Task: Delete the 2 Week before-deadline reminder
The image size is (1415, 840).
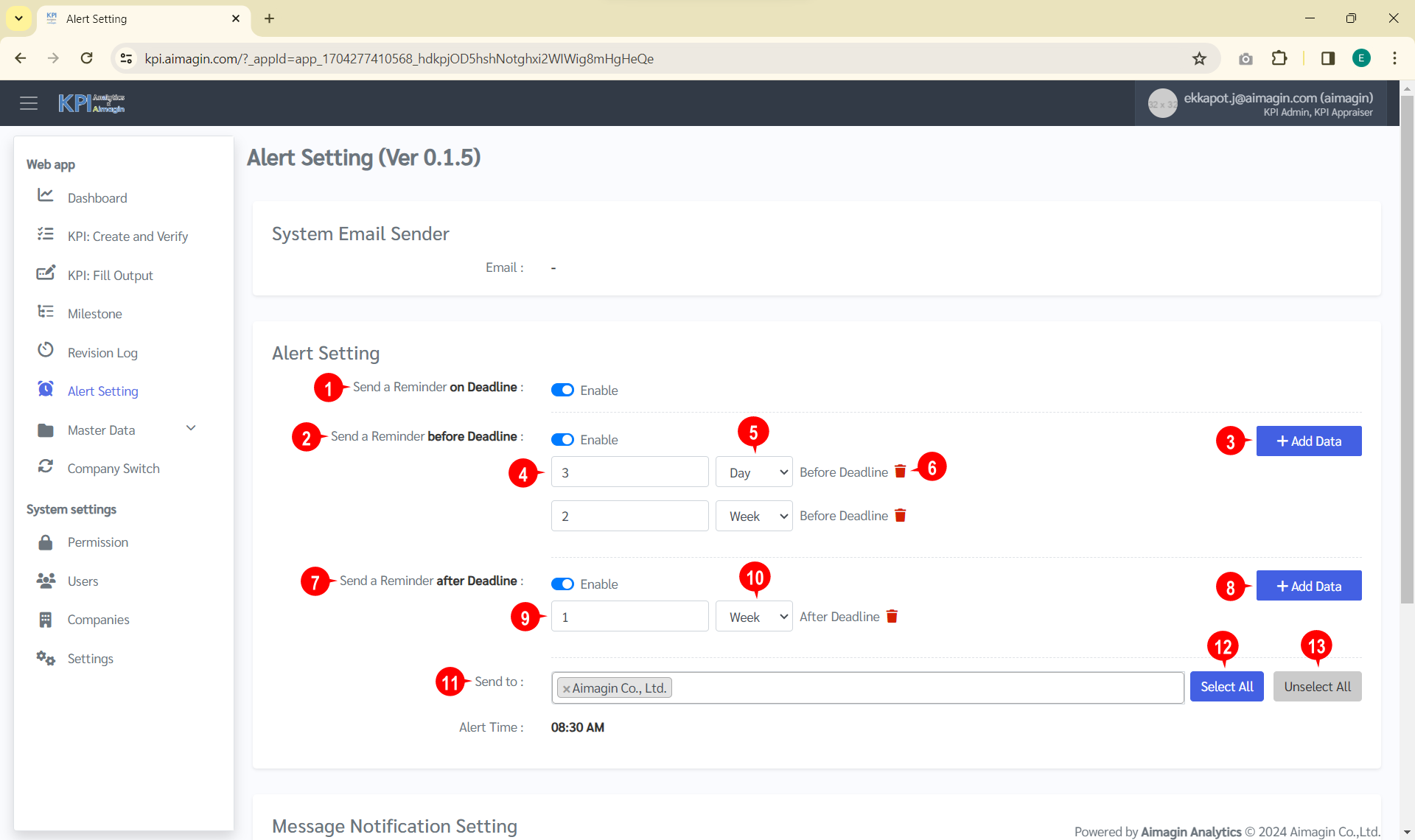Action: 900,516
